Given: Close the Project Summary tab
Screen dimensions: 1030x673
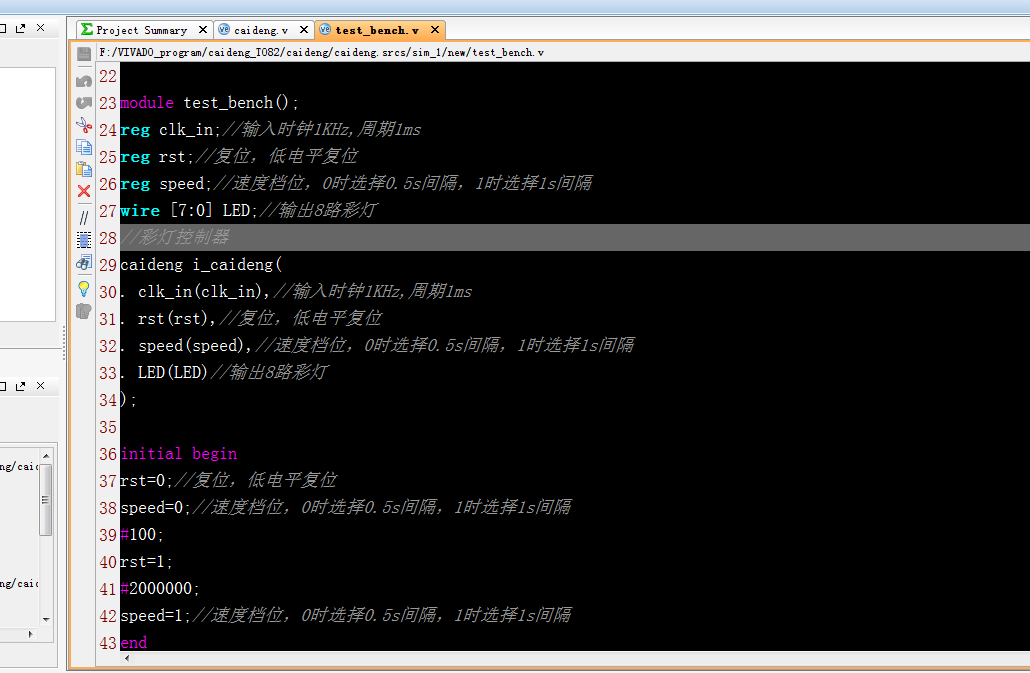Looking at the screenshot, I should (x=203, y=30).
